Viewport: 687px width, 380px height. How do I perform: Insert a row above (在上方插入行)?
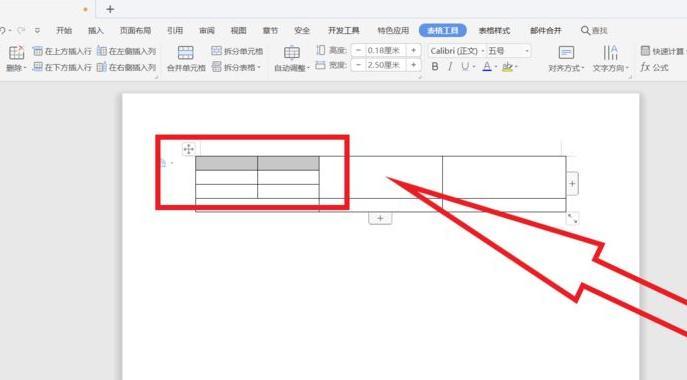coord(62,51)
